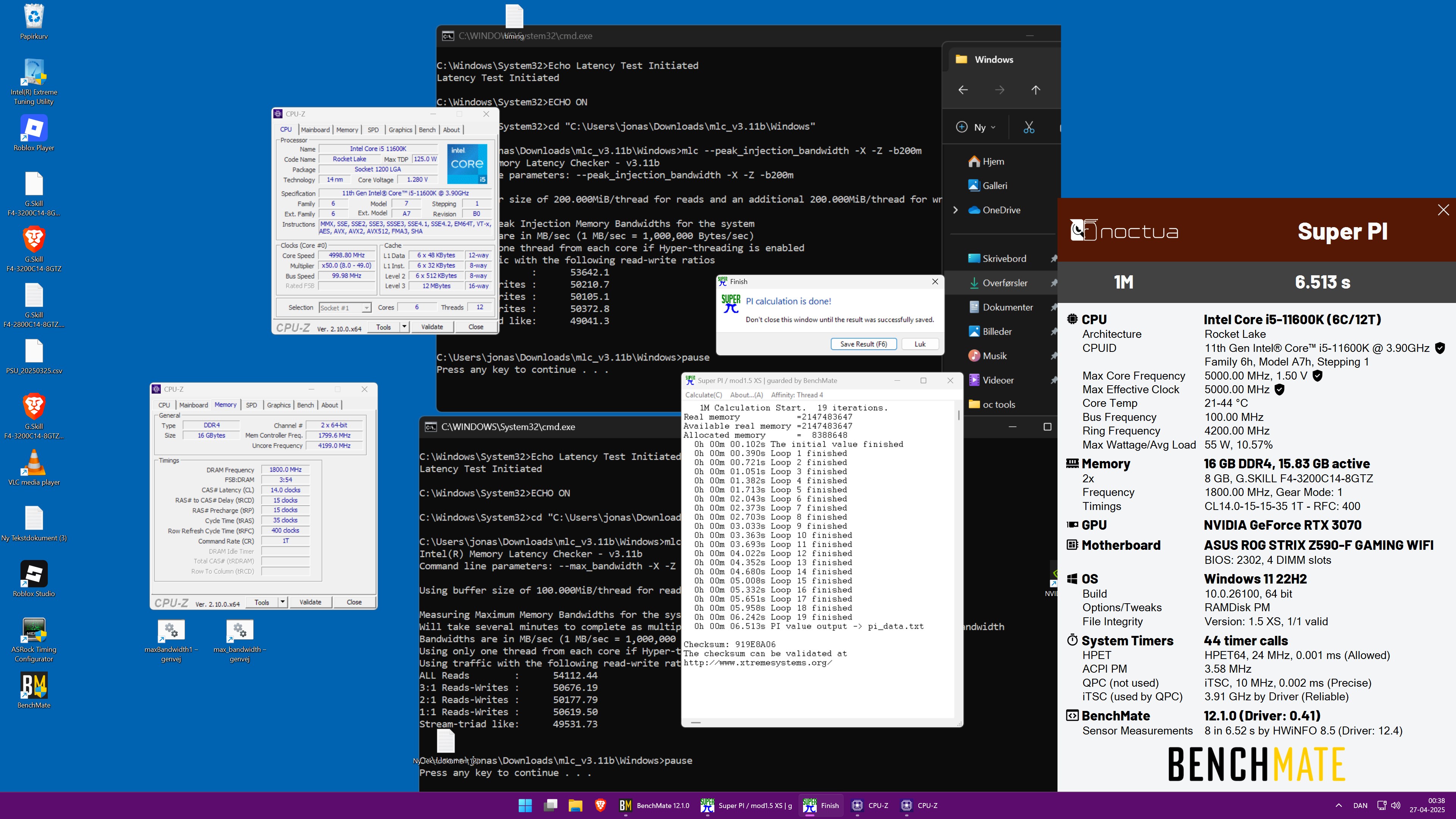Open the Bench tab in upper CPU-Z

coord(427,129)
